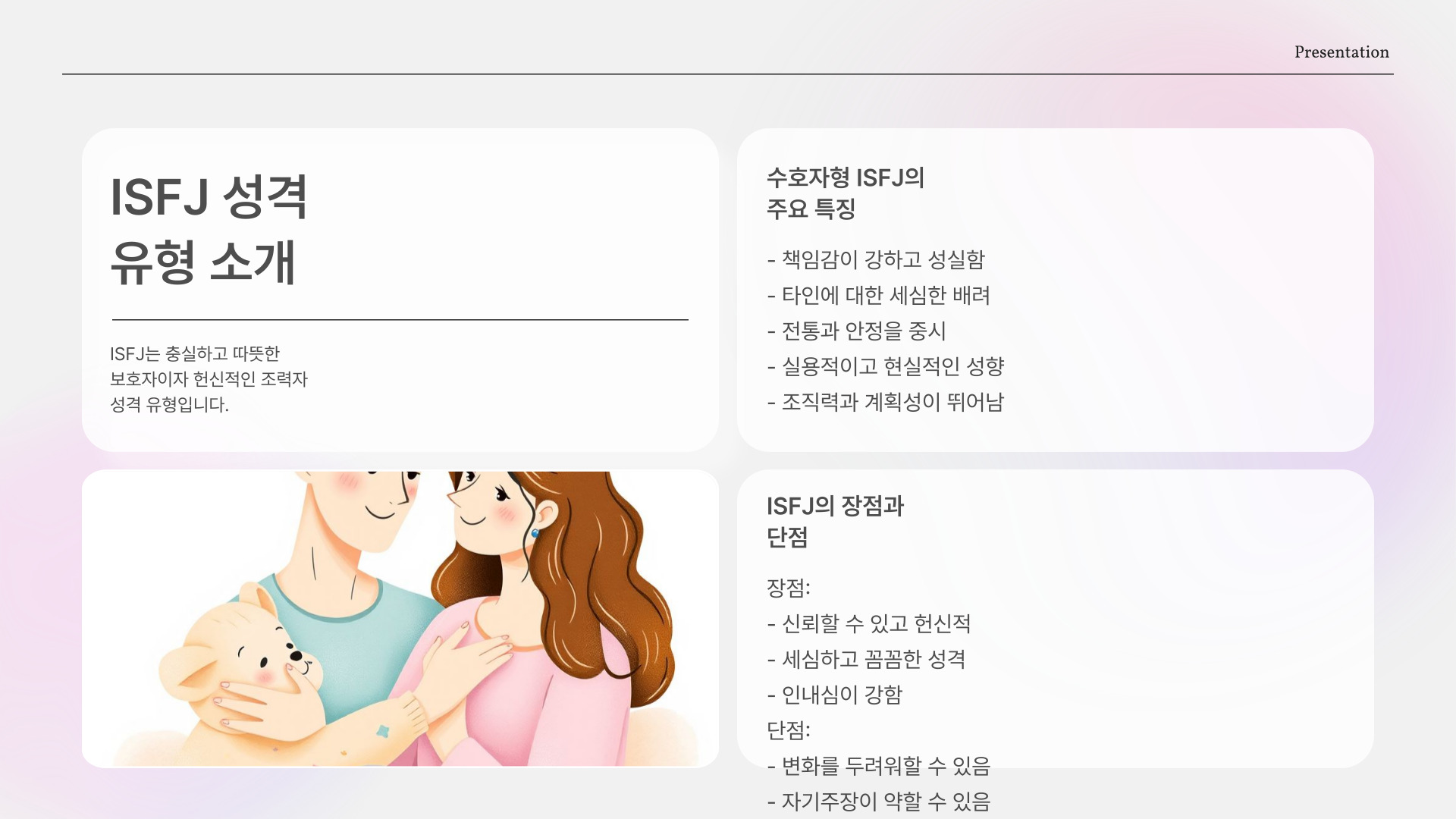This screenshot has height=819, width=1456.
Task: Select the '조직력과 계획성이 뛰어남' bullet
Action: click(x=886, y=403)
